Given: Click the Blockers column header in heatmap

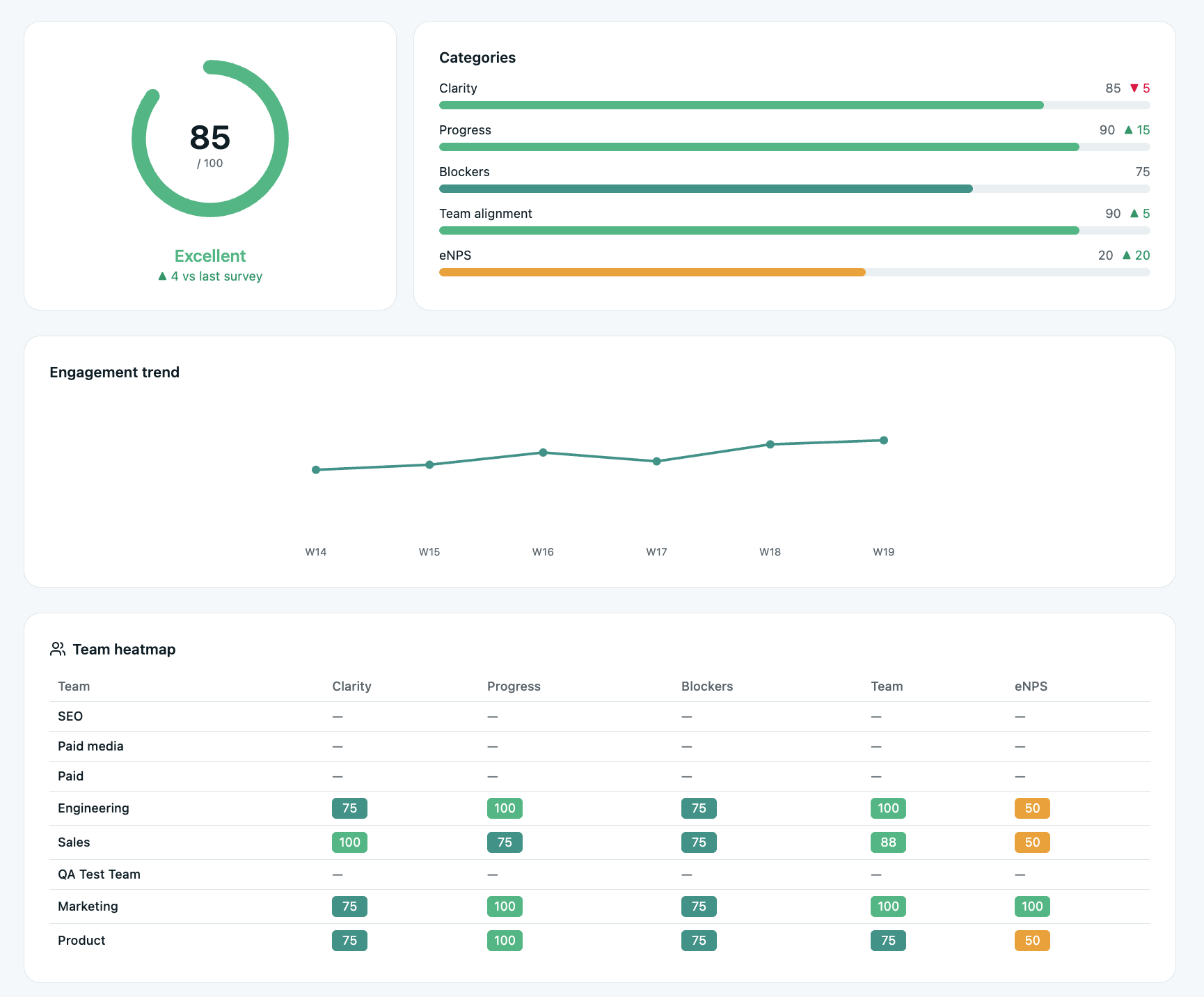Looking at the screenshot, I should point(707,686).
